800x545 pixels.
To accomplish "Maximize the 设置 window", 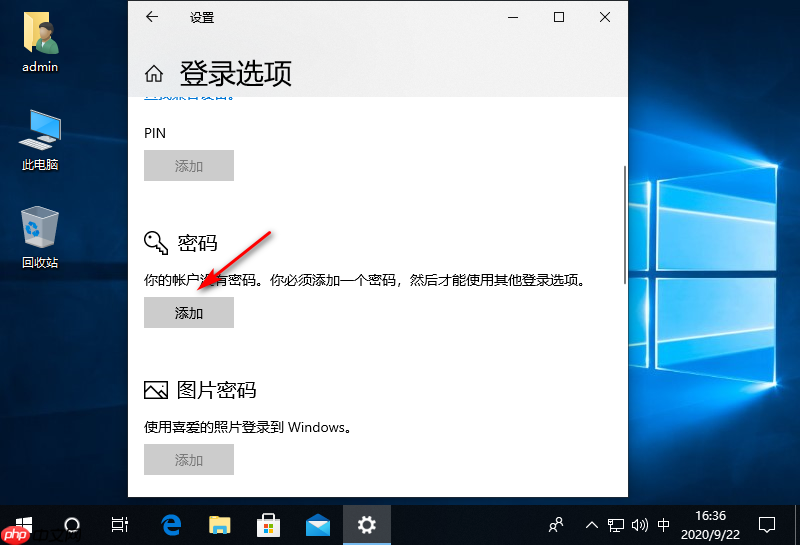I will point(559,17).
